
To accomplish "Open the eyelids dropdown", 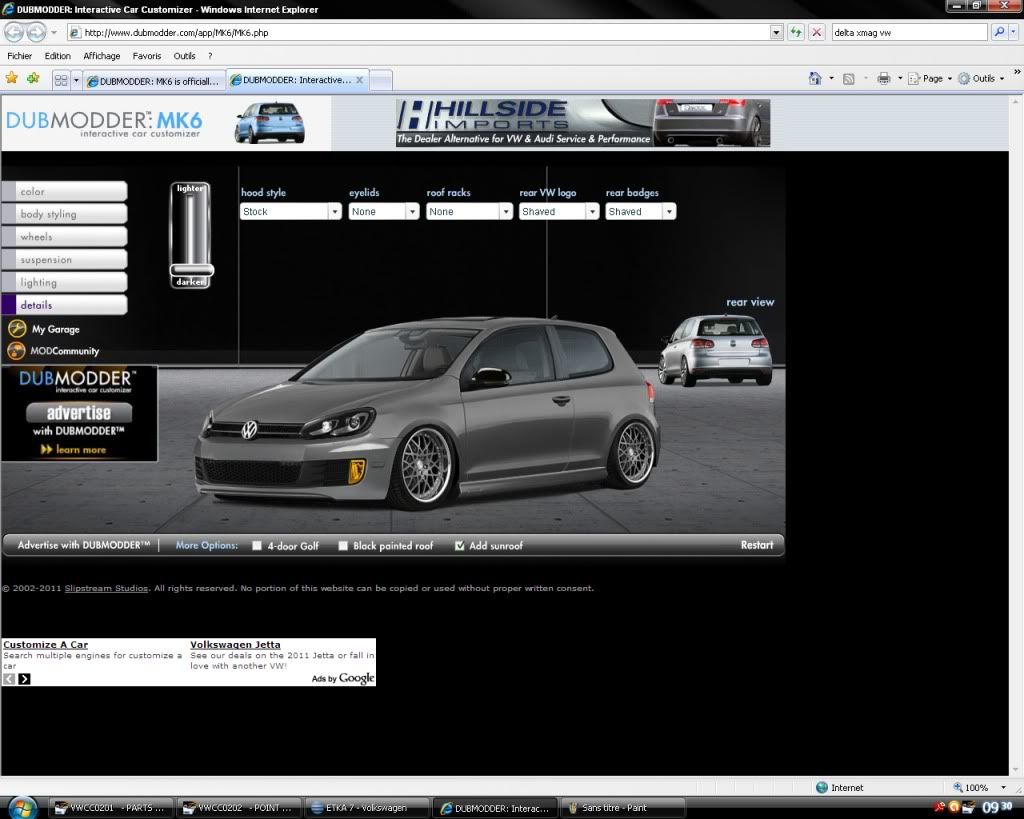I will [383, 212].
